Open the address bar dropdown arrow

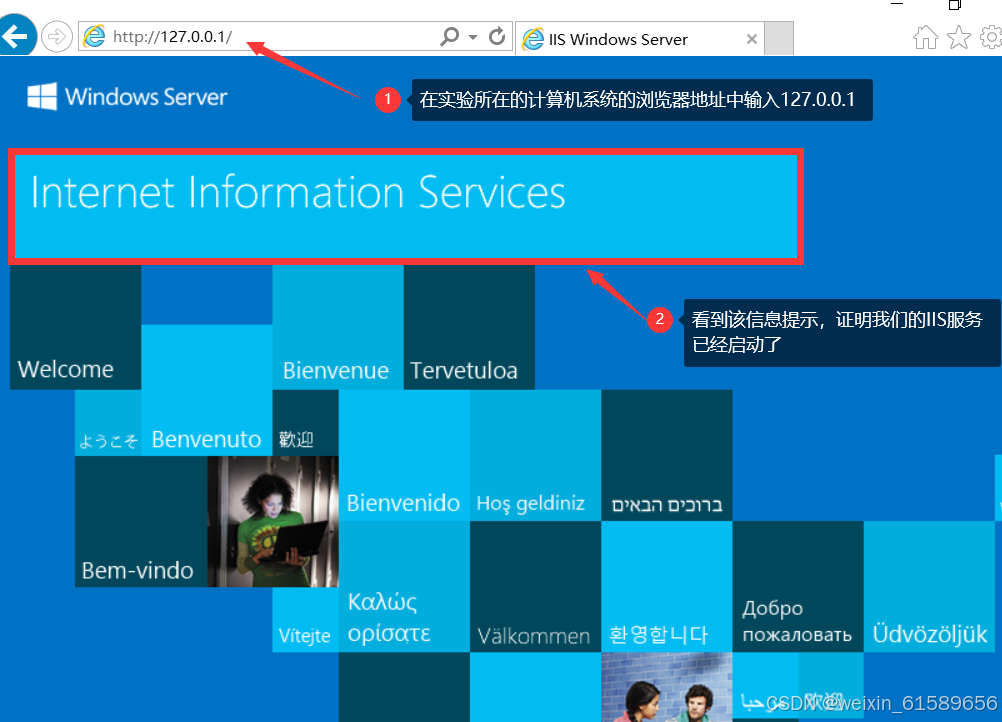coord(473,37)
